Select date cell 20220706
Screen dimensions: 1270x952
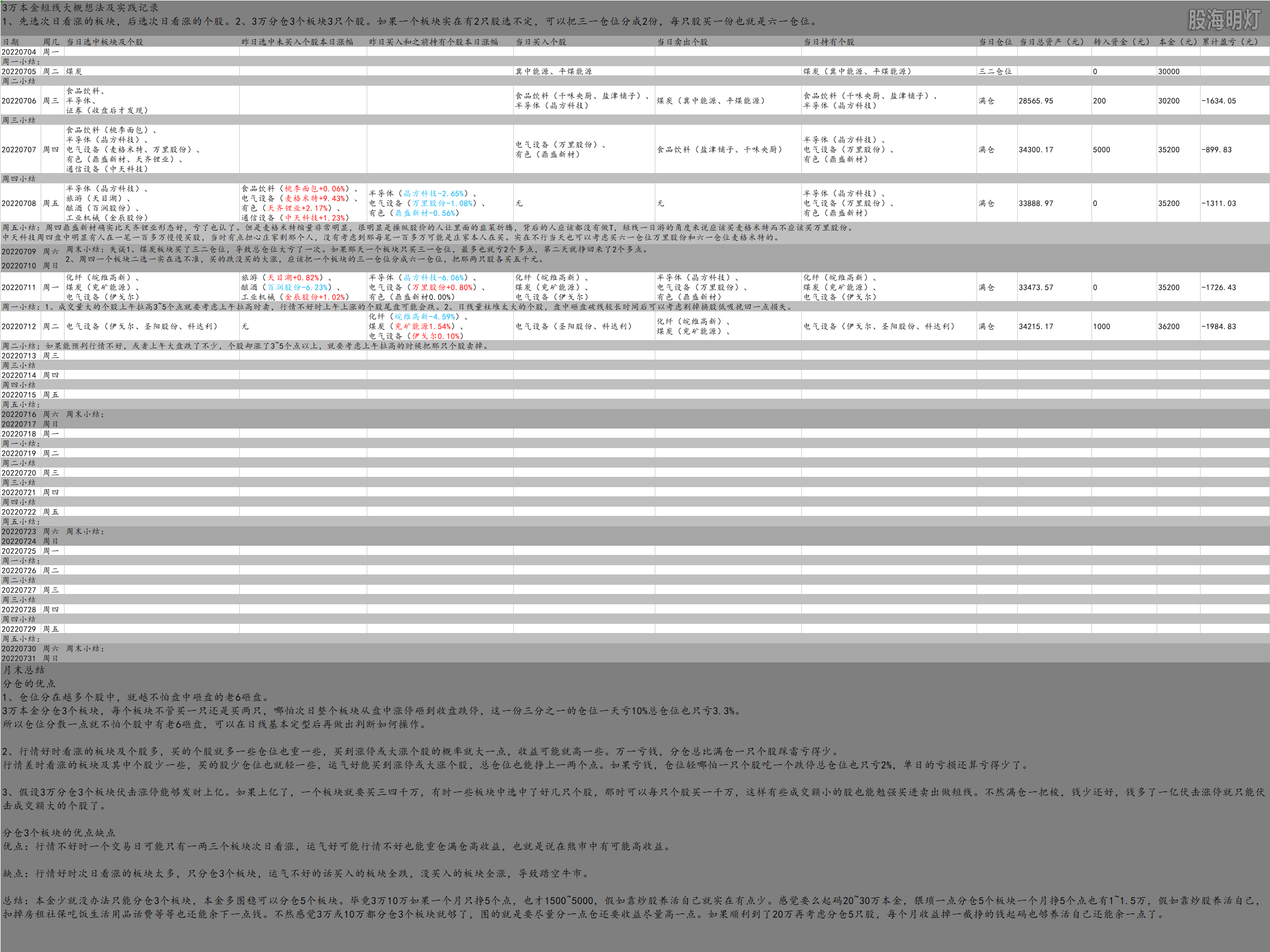click(19, 100)
